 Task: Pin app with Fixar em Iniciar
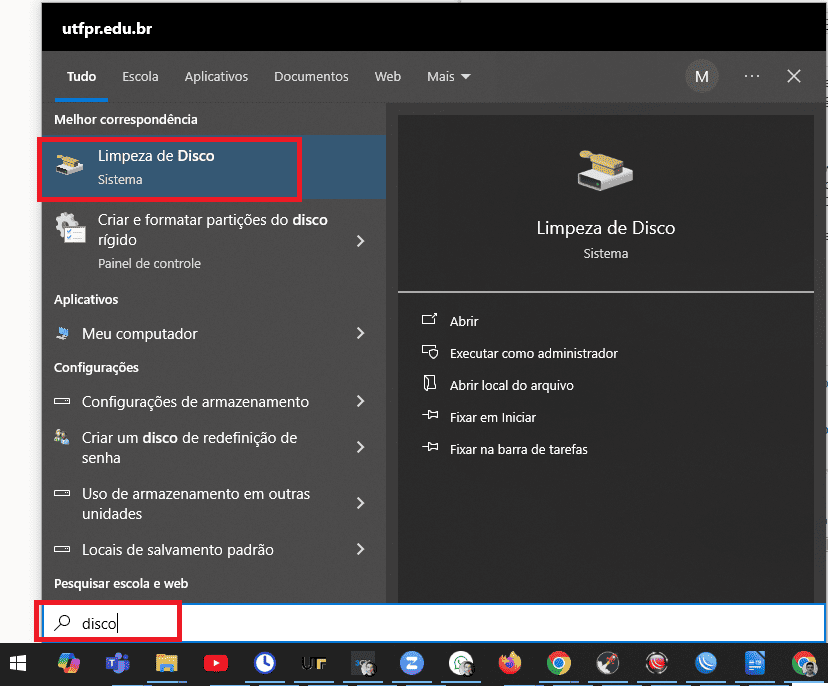tap(492, 417)
